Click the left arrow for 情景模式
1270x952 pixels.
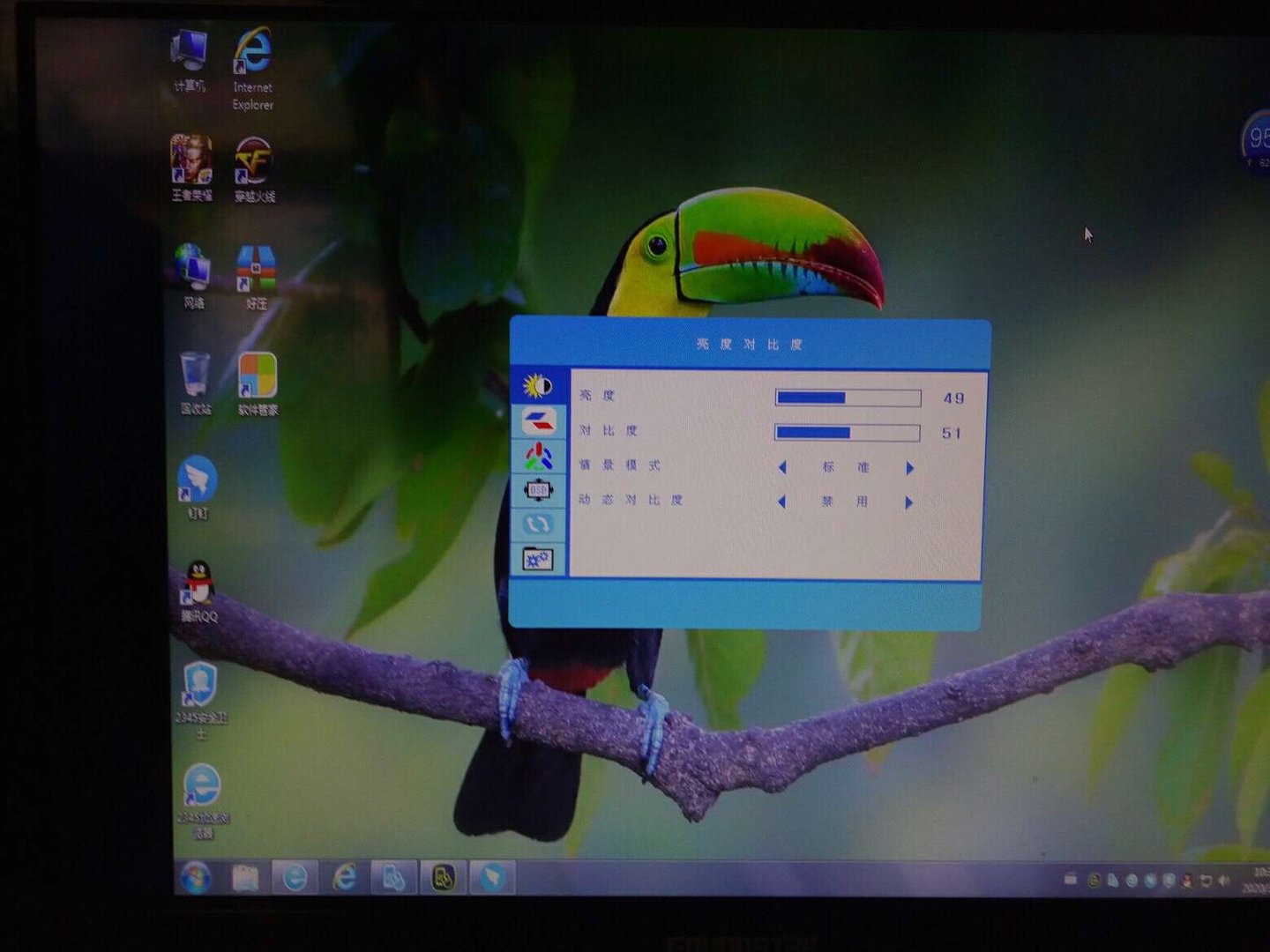(782, 467)
